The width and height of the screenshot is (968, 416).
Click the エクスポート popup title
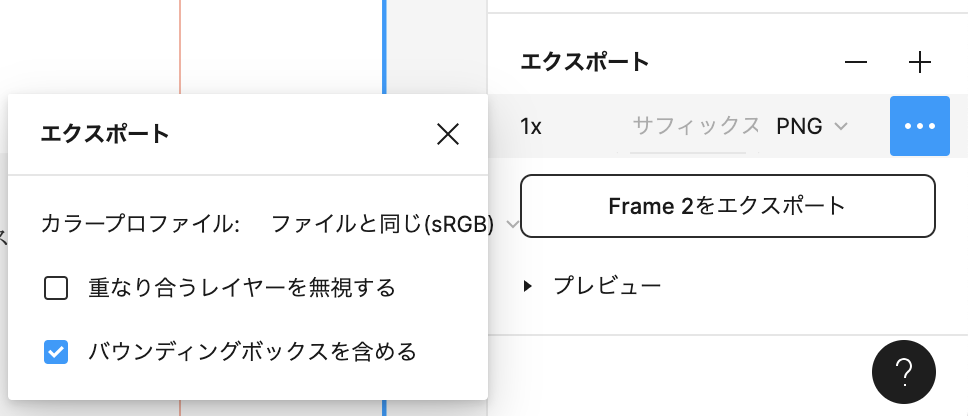pos(104,134)
